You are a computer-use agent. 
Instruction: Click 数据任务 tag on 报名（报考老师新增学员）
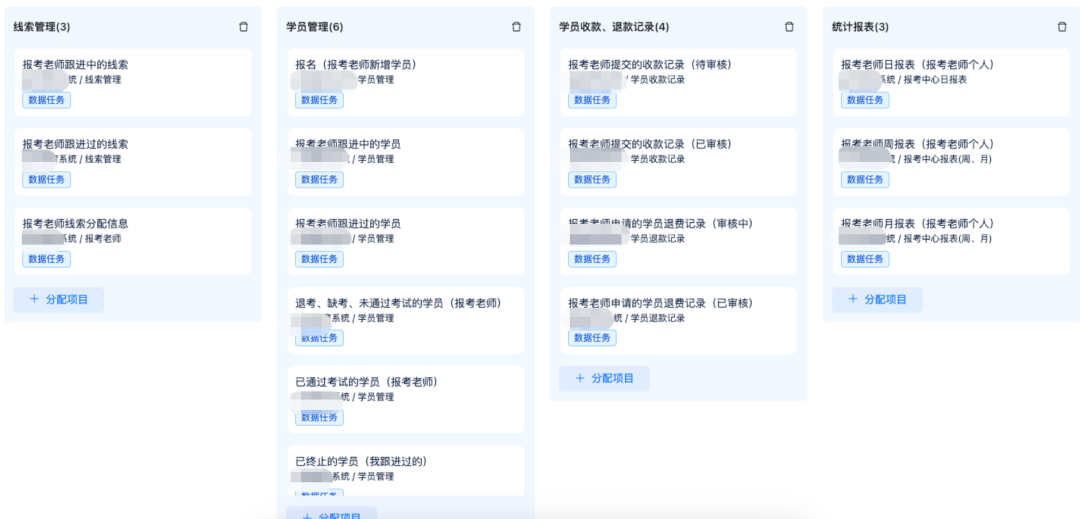320,100
